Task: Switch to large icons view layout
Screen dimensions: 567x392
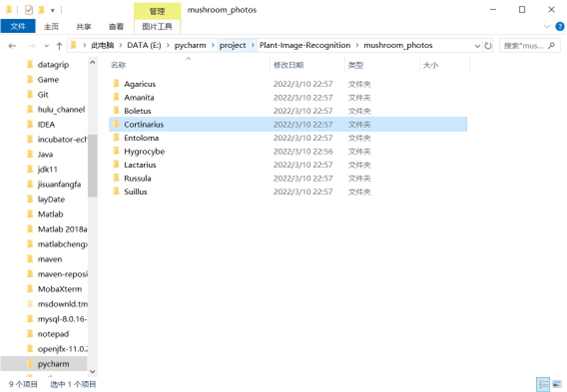Action: tap(557, 384)
